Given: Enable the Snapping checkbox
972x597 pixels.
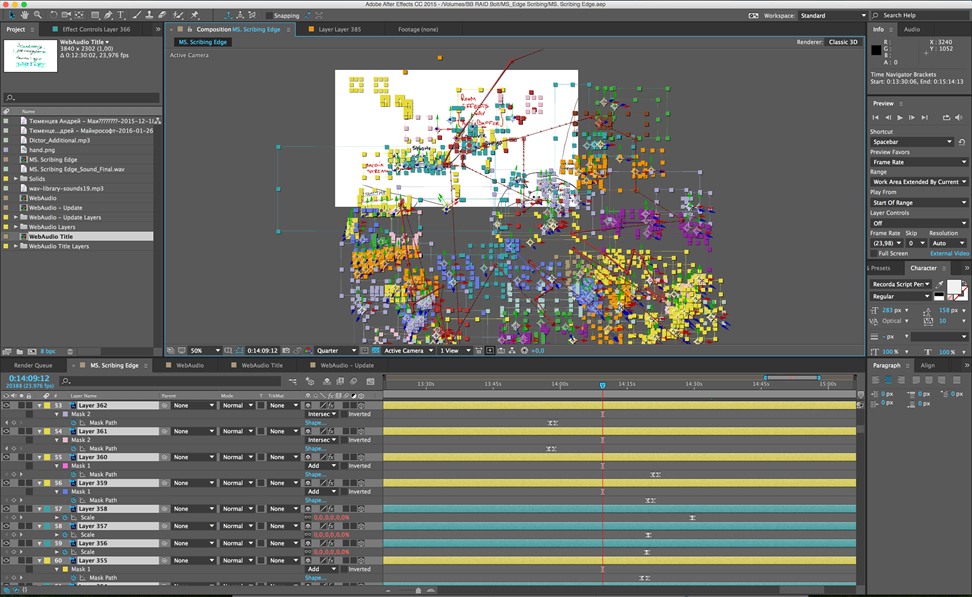Looking at the screenshot, I should click(270, 16).
